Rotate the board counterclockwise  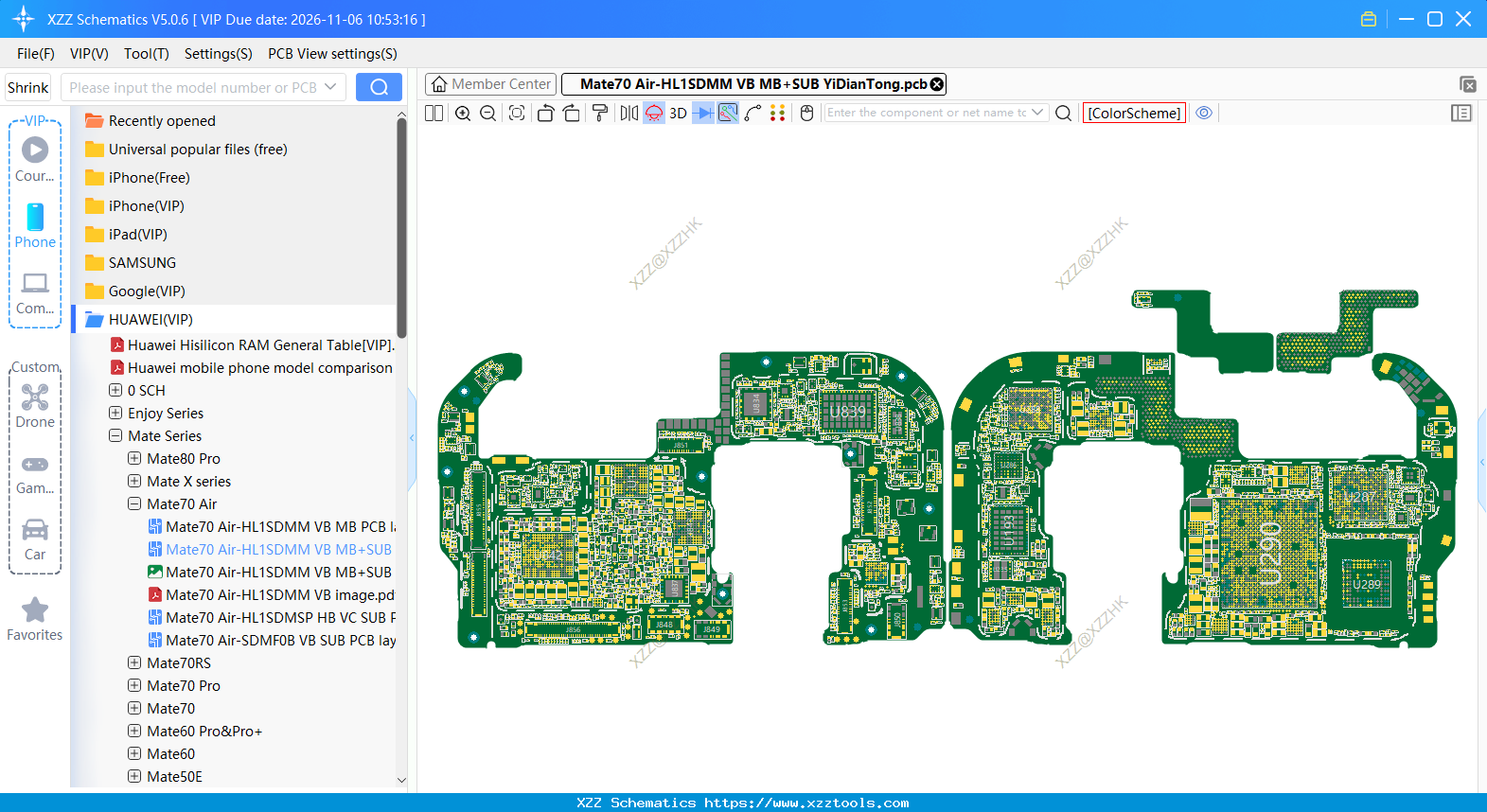545,114
